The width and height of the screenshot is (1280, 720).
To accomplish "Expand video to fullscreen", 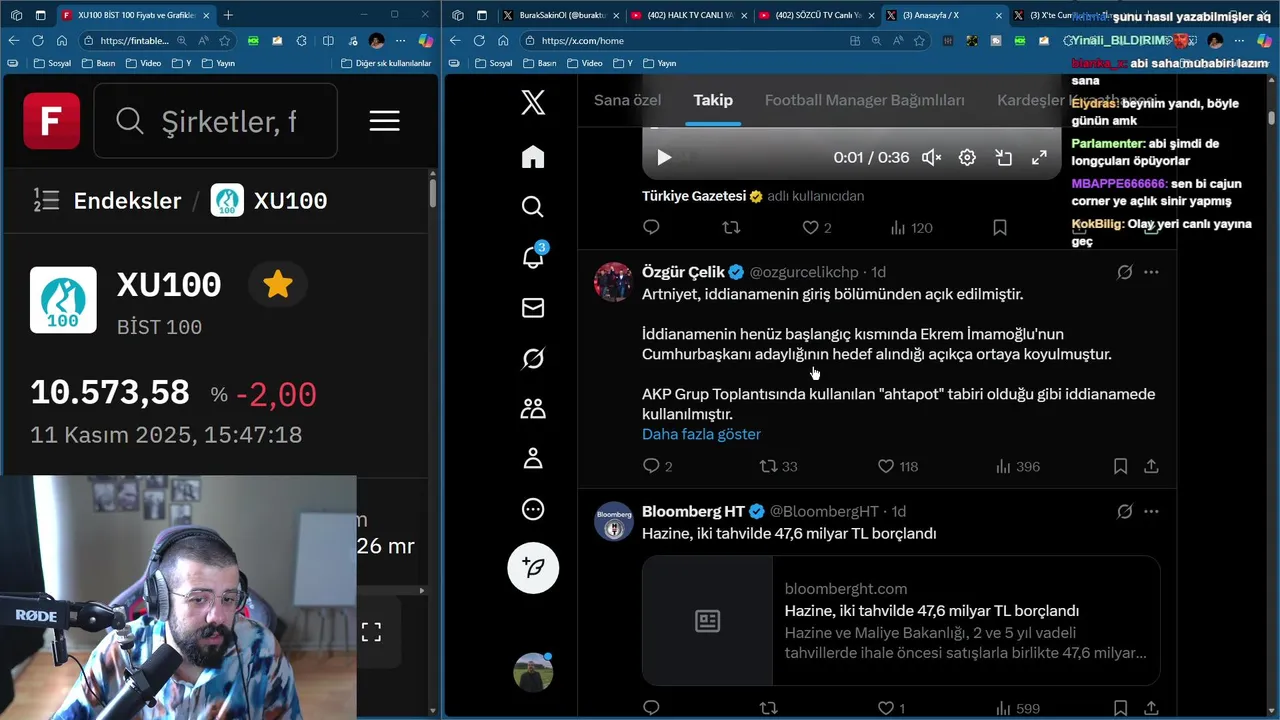I will (x=1039, y=157).
